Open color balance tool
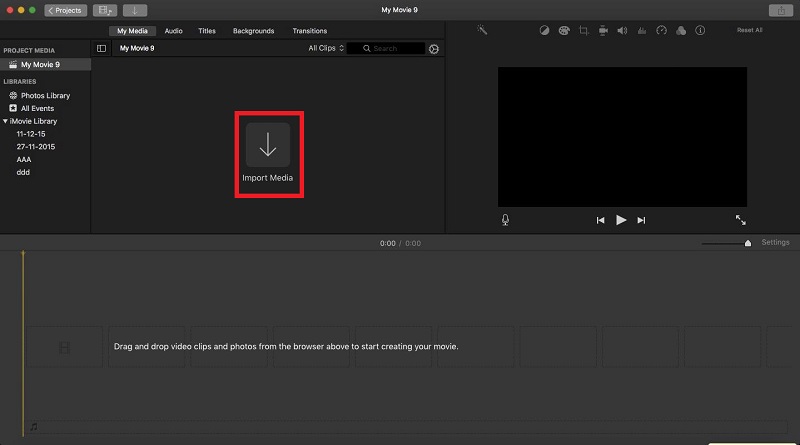800x445 pixels. [x=544, y=31]
